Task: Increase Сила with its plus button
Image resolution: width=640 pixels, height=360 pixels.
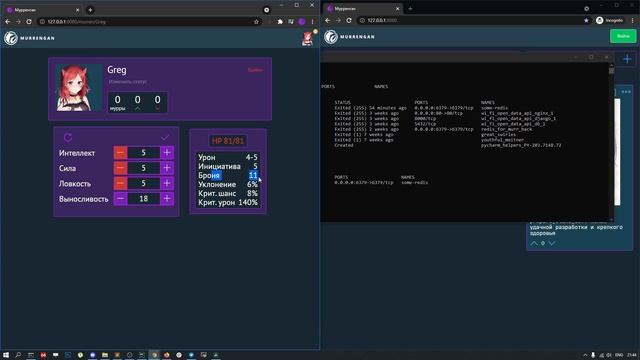Action: (167, 168)
